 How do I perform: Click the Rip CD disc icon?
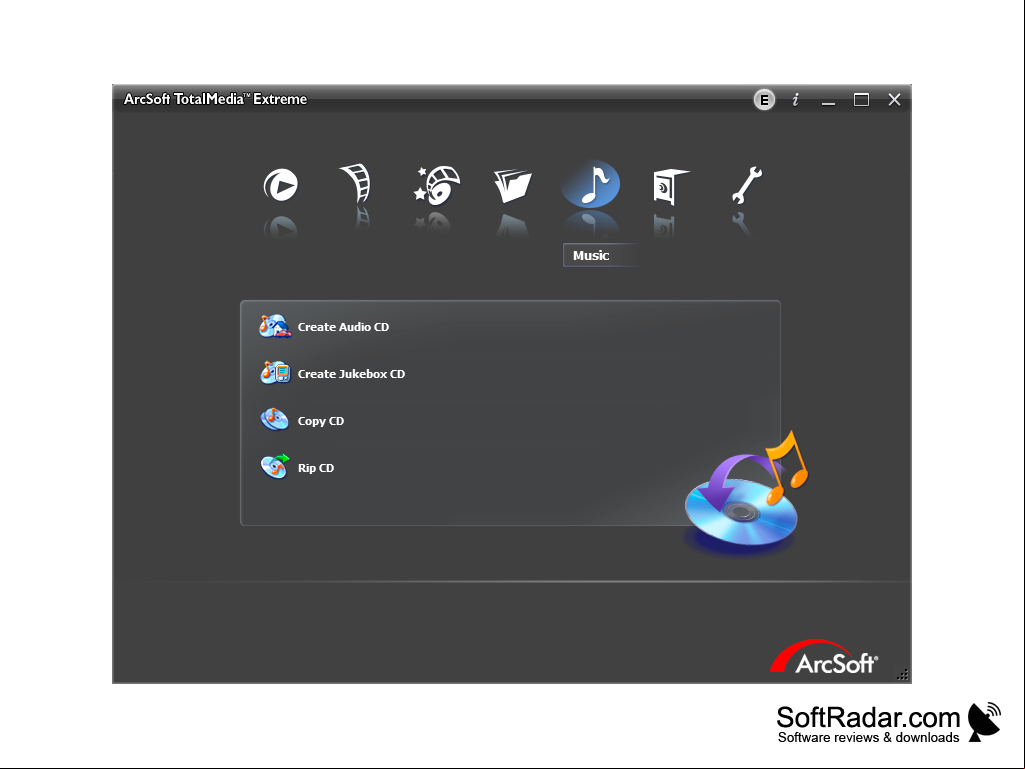275,467
